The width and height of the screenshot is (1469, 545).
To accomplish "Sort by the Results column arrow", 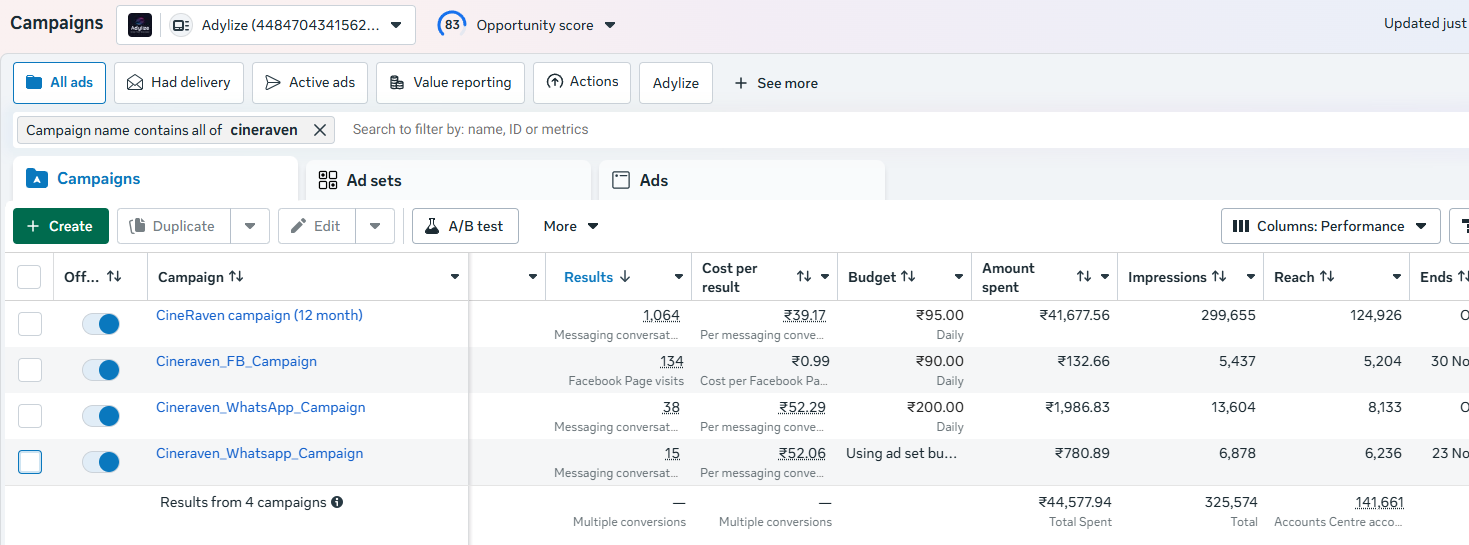I will [625, 277].
